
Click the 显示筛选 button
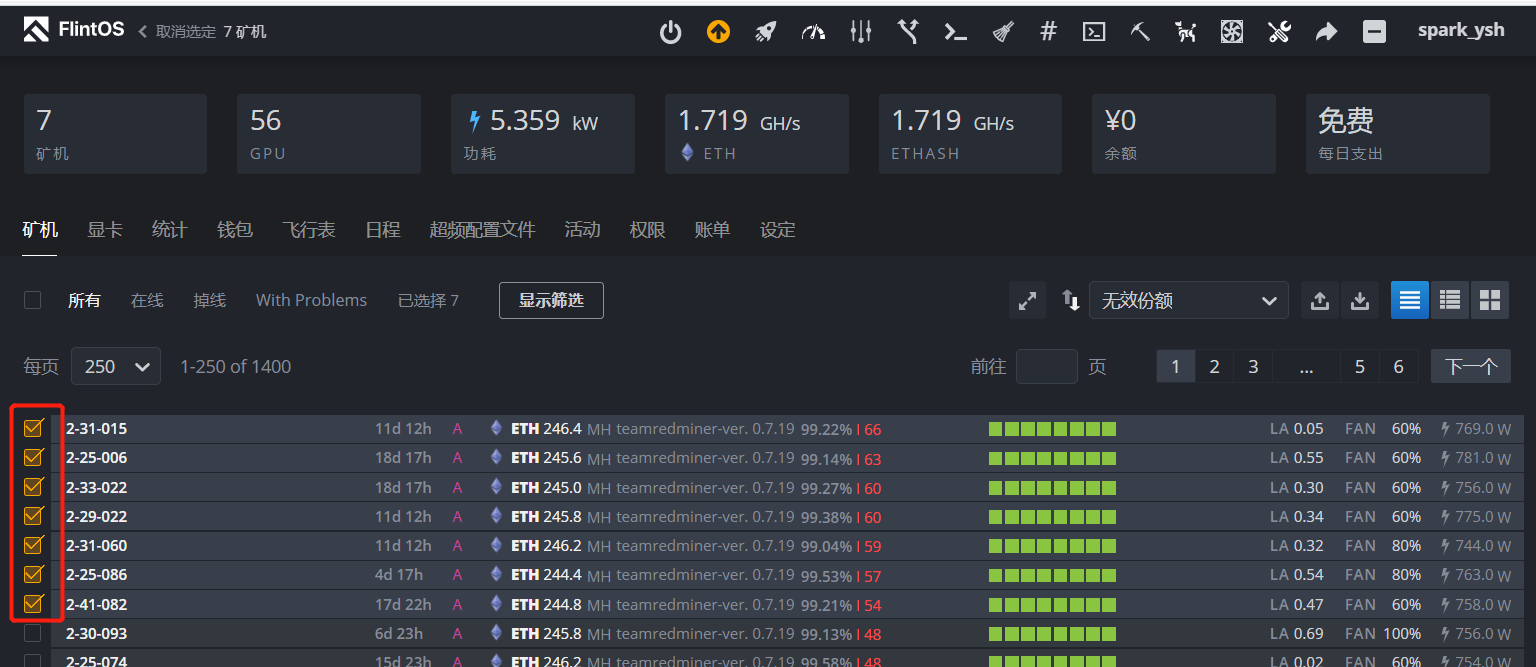click(551, 300)
